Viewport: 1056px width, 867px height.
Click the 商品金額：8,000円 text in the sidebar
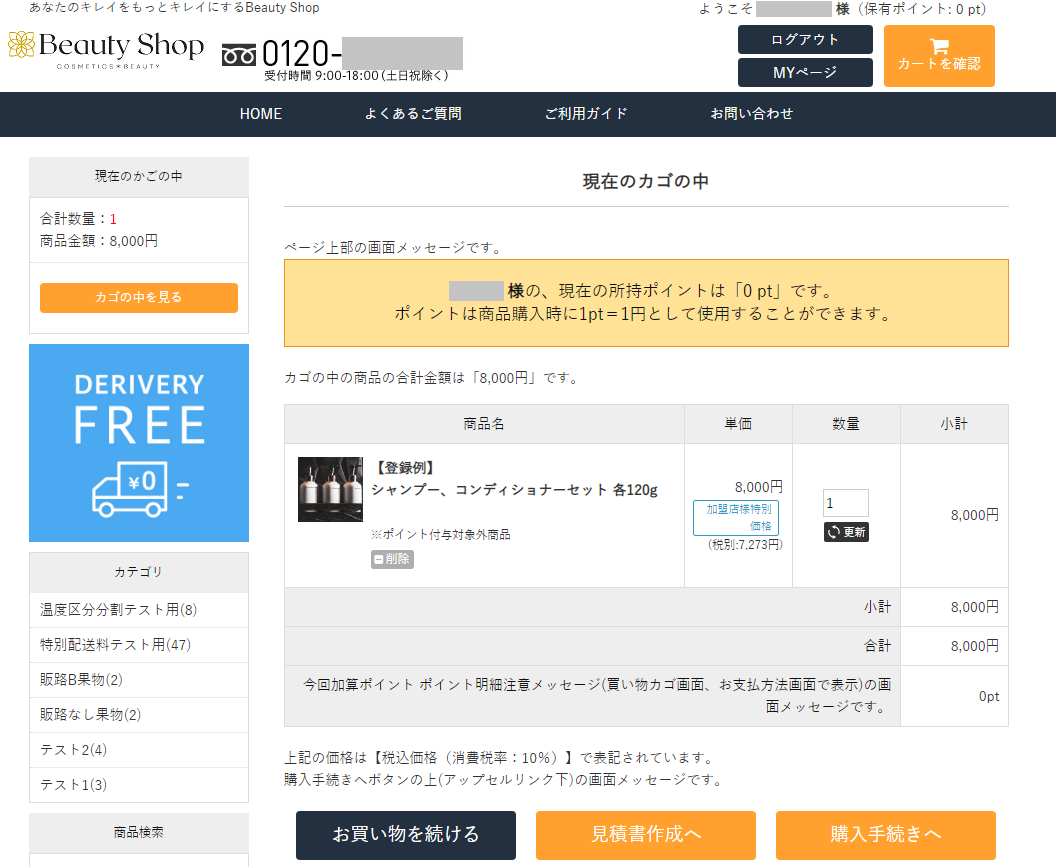[99, 241]
